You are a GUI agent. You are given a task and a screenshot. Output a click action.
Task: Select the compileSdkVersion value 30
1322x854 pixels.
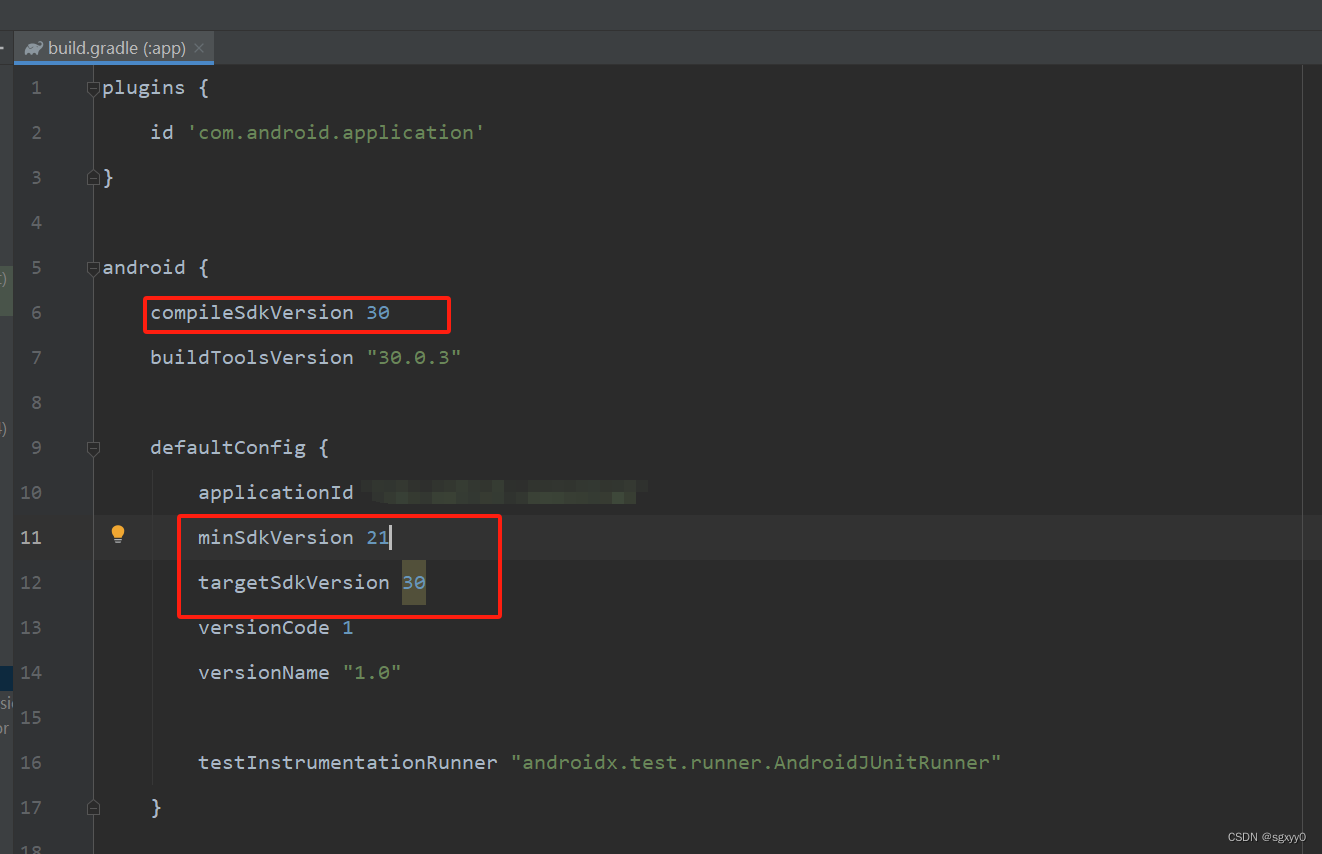(x=378, y=312)
